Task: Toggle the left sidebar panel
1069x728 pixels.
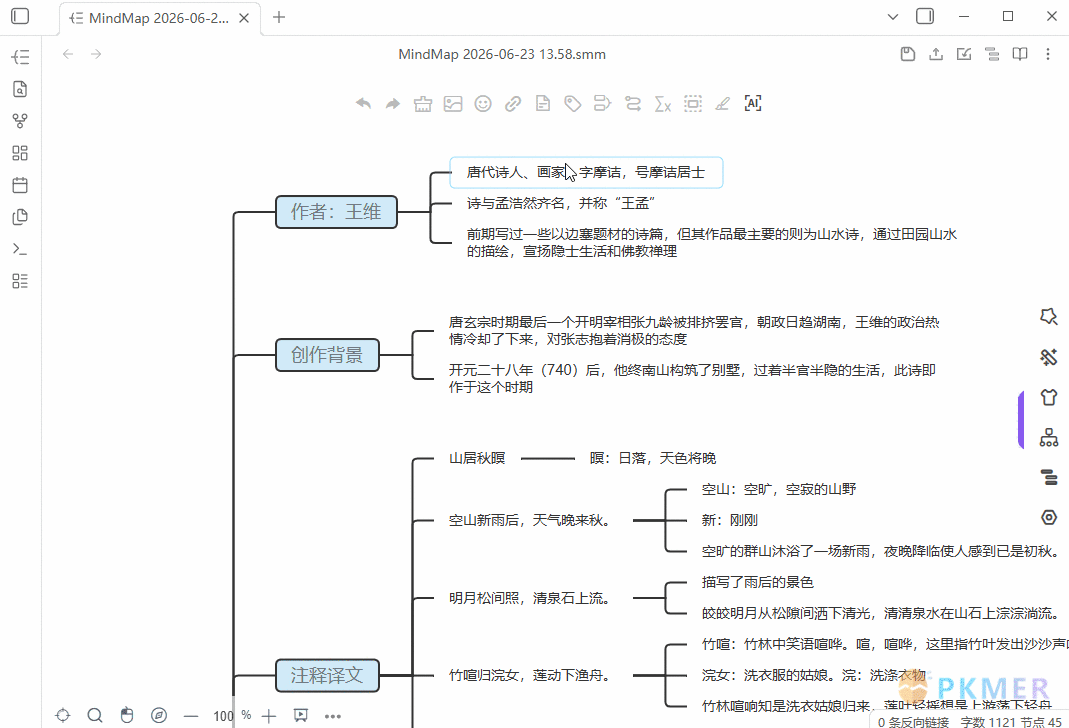Action: point(20,16)
